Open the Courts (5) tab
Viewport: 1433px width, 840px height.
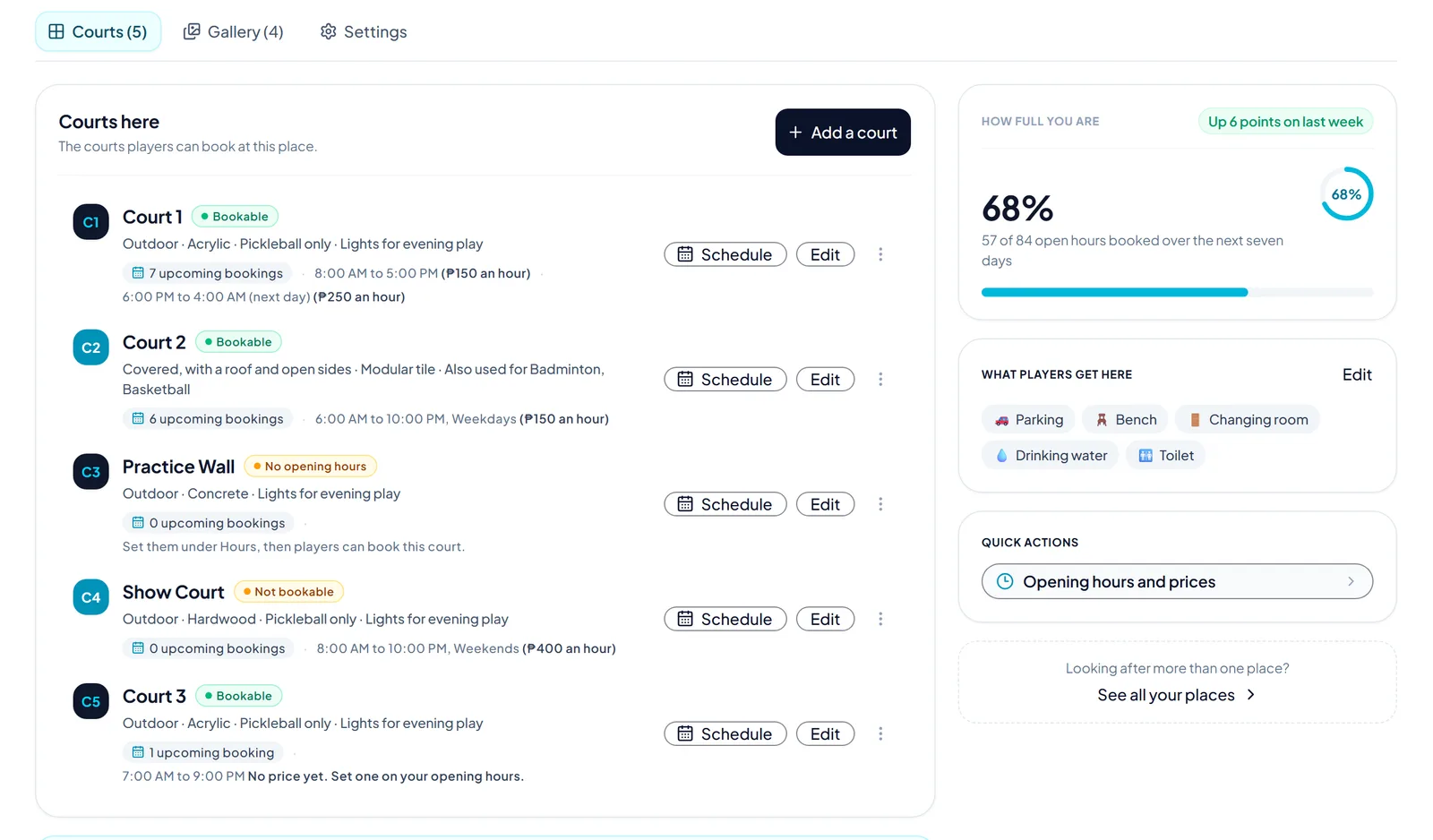[x=99, y=31]
